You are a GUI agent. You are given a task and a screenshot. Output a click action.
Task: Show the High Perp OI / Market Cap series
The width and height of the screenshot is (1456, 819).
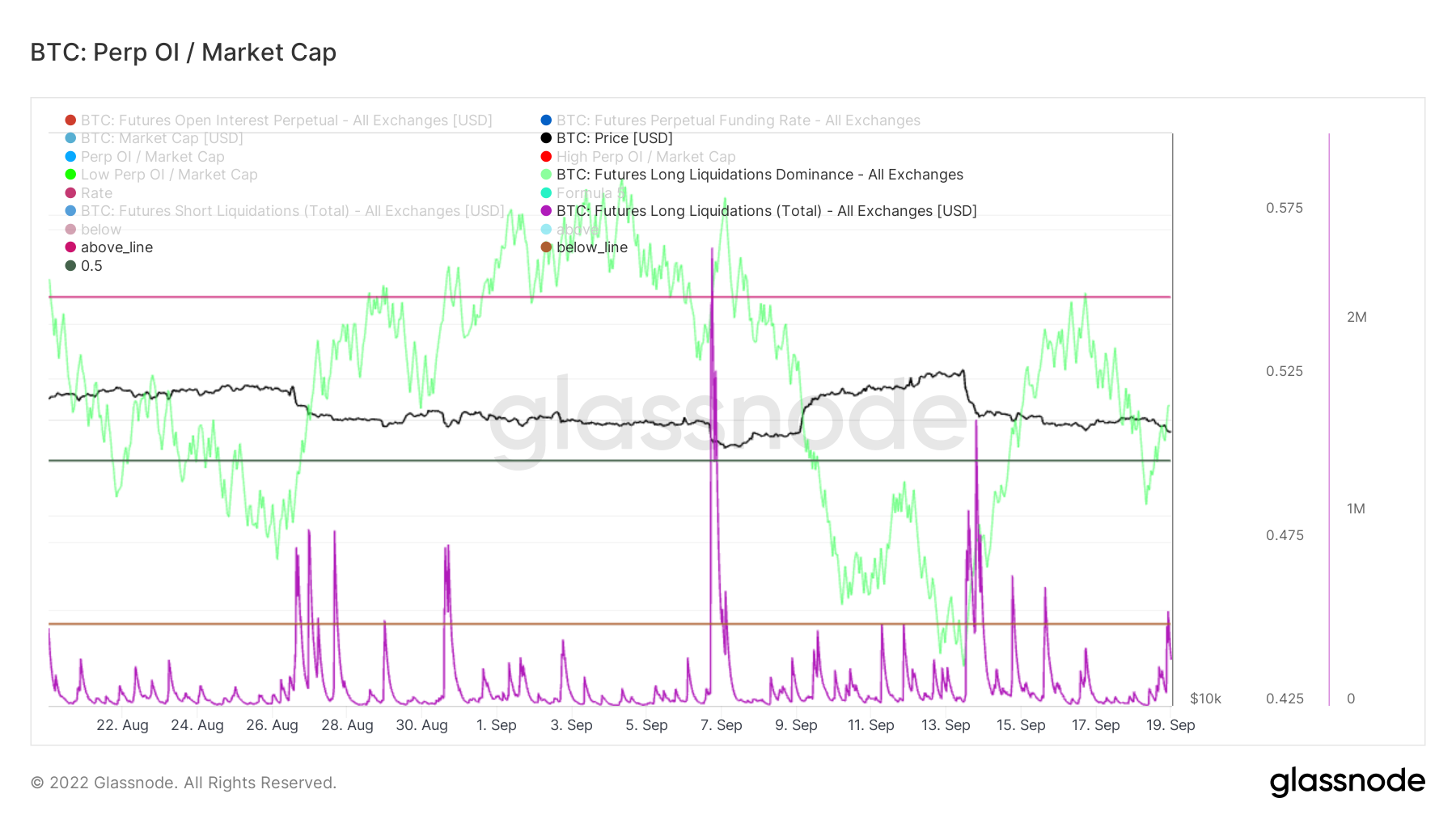pyautogui.click(x=645, y=157)
